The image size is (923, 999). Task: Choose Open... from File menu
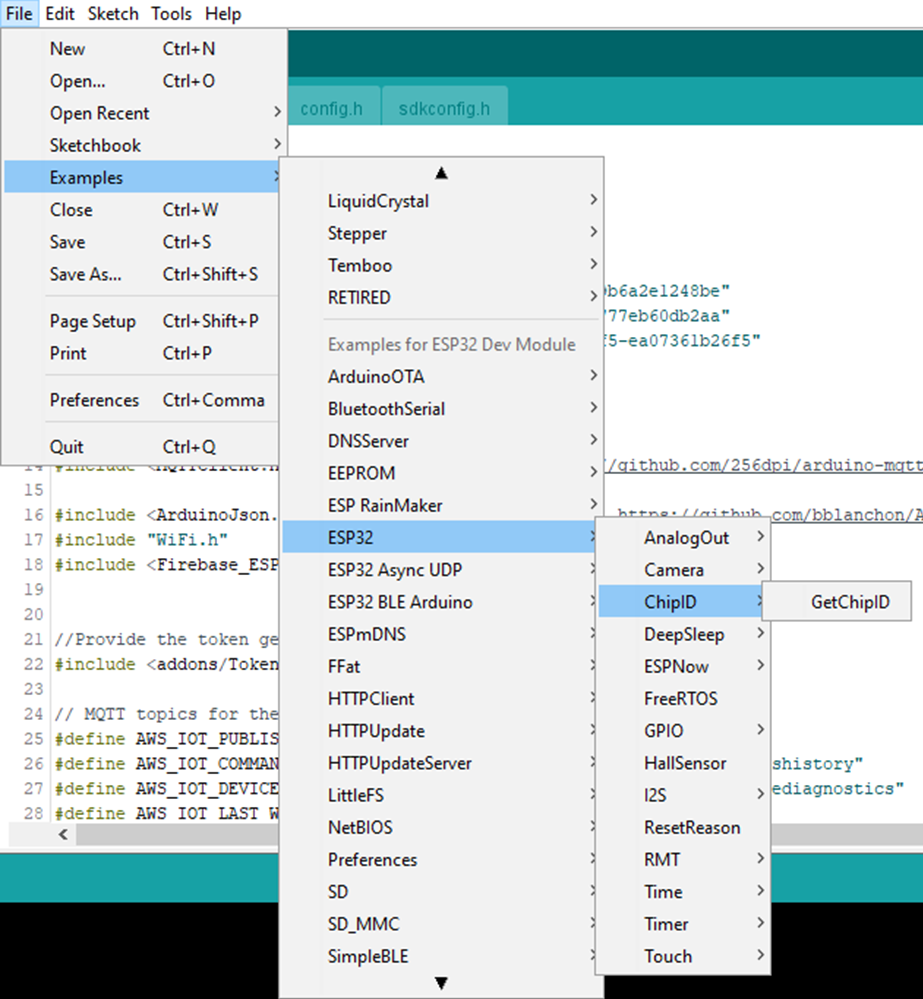click(x=143, y=81)
